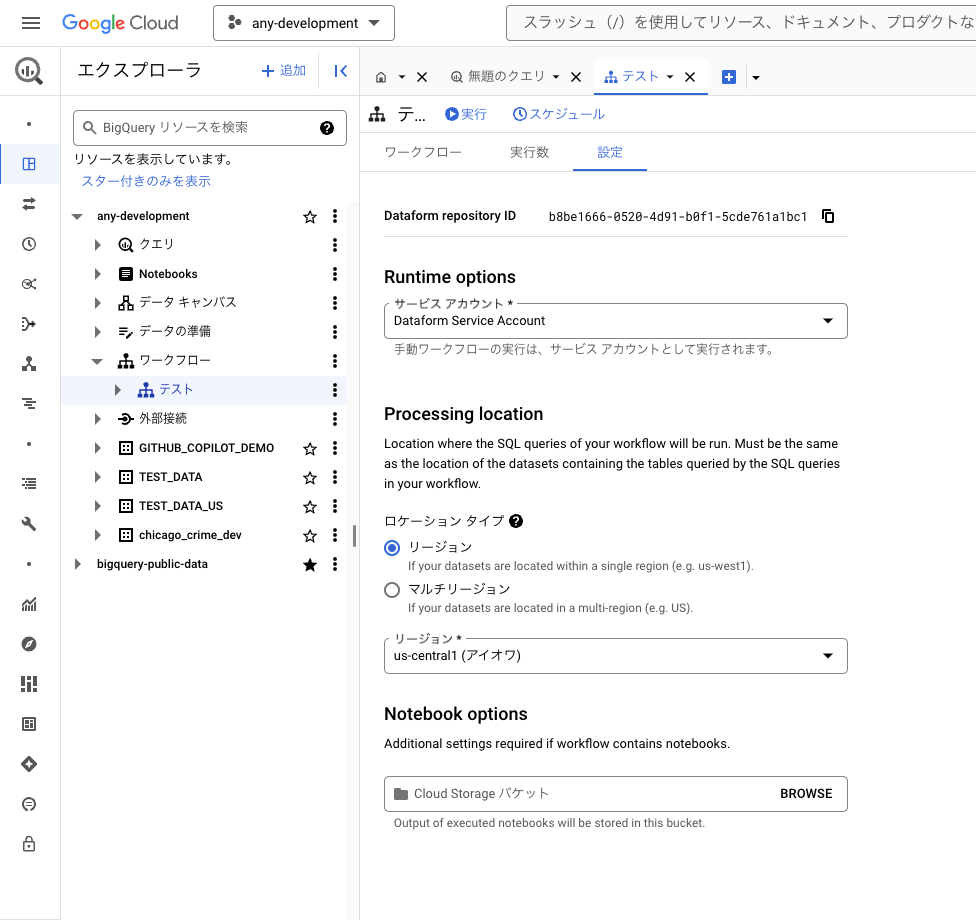Open the サービス アカウント dropdown
The width and height of the screenshot is (976, 920).
616,321
